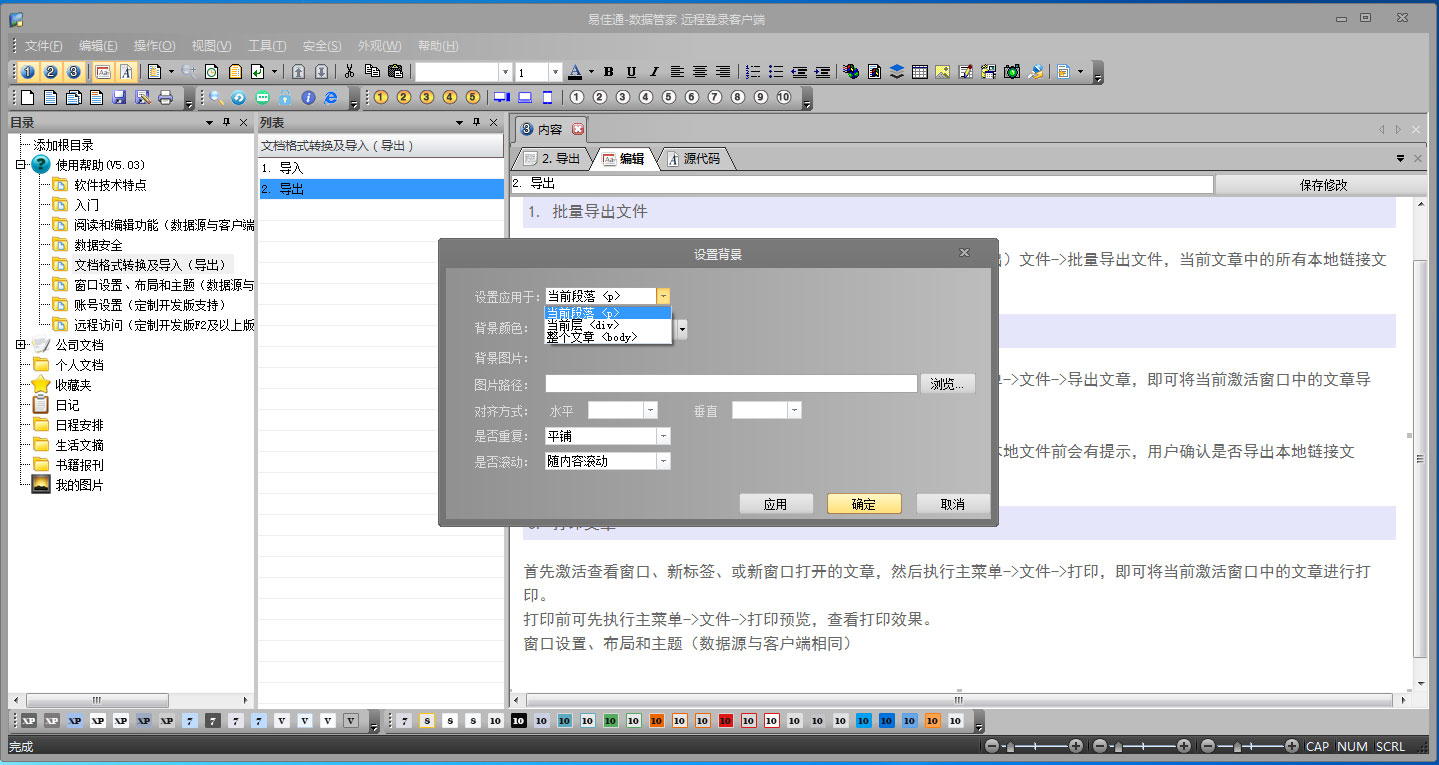Collapse the 使用帮助(V5.03) tree node
Image resolution: width=1439 pixels, height=765 pixels.
pos(21,165)
